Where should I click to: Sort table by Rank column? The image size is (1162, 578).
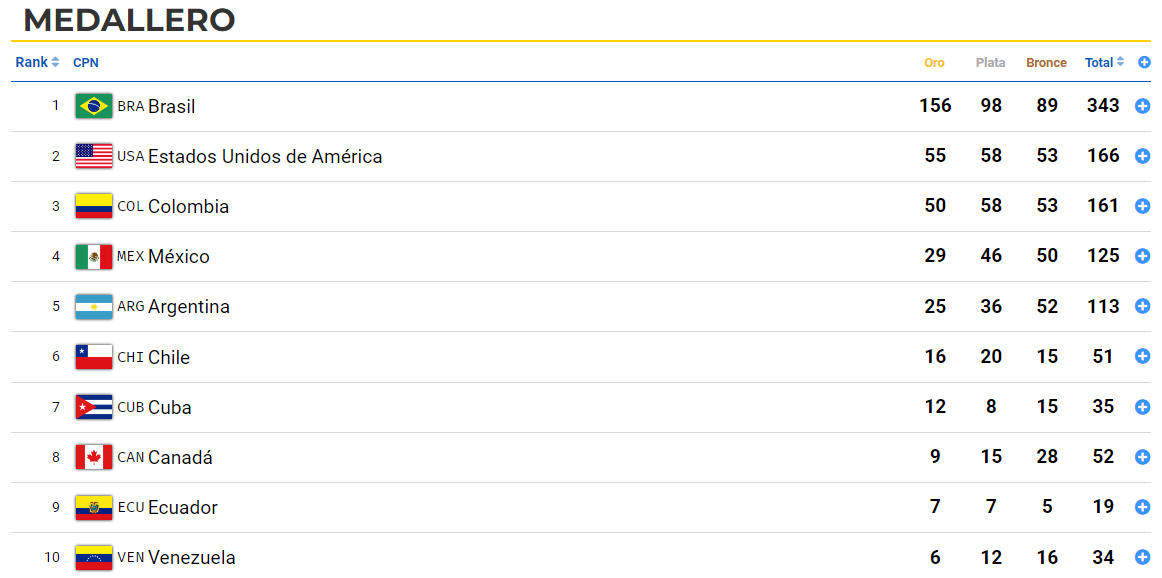tap(37, 62)
